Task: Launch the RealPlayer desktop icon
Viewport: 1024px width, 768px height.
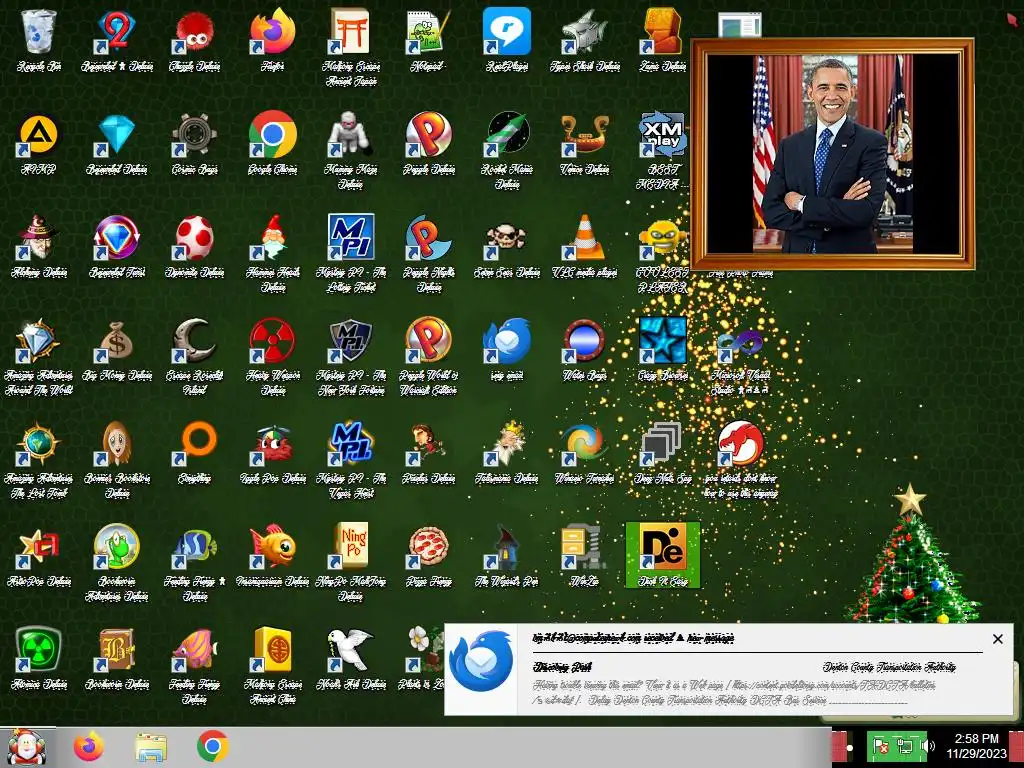Action: (x=507, y=33)
